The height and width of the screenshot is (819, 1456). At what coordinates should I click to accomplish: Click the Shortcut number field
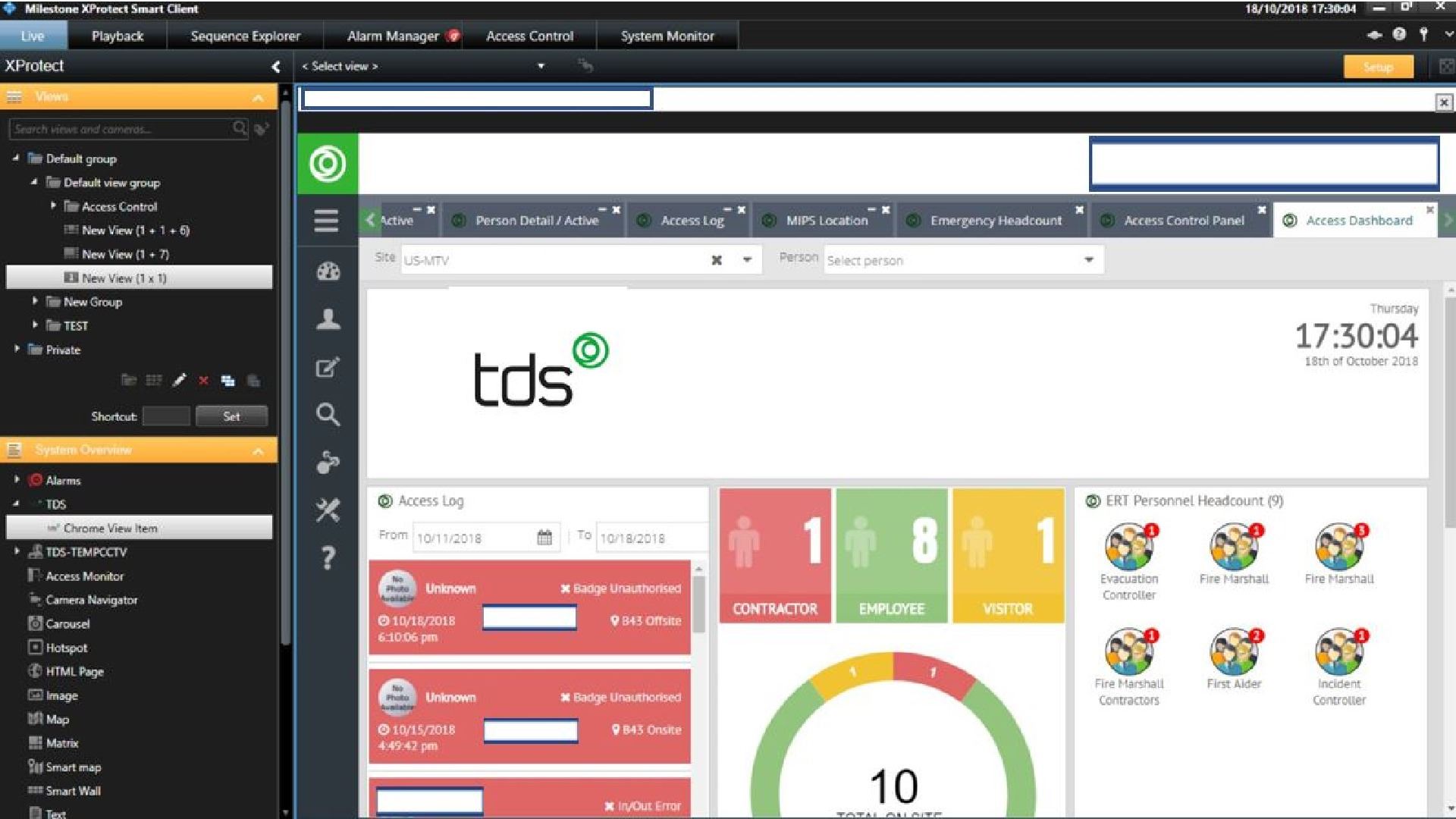[166, 416]
